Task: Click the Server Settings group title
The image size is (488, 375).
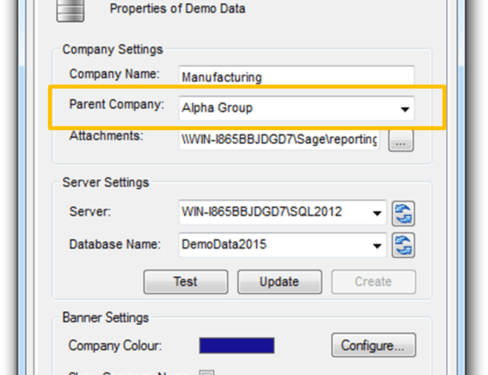Action: point(106,183)
